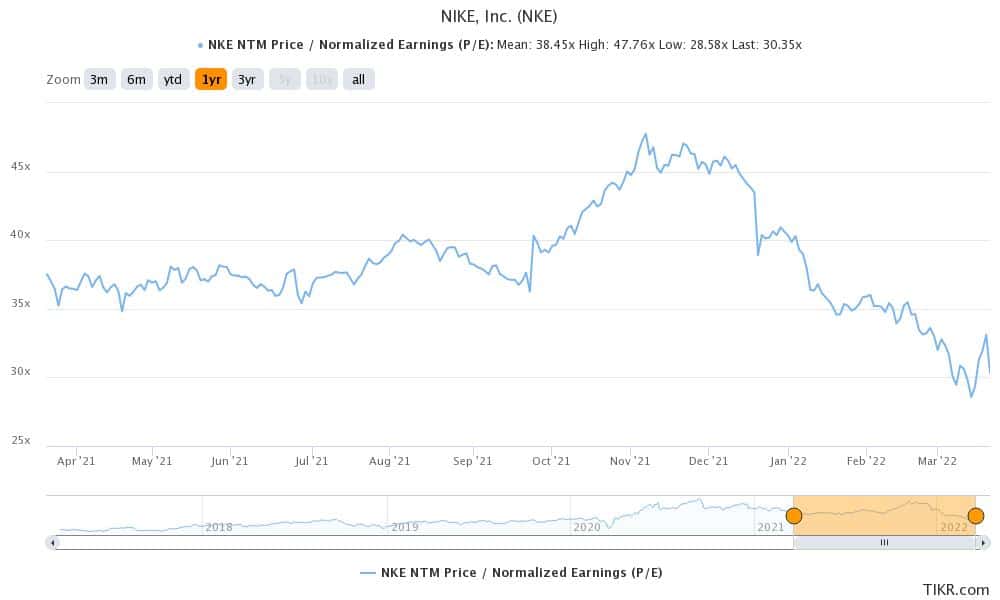
Task: Click the Feb '22 x-axis label
Action: (x=866, y=461)
